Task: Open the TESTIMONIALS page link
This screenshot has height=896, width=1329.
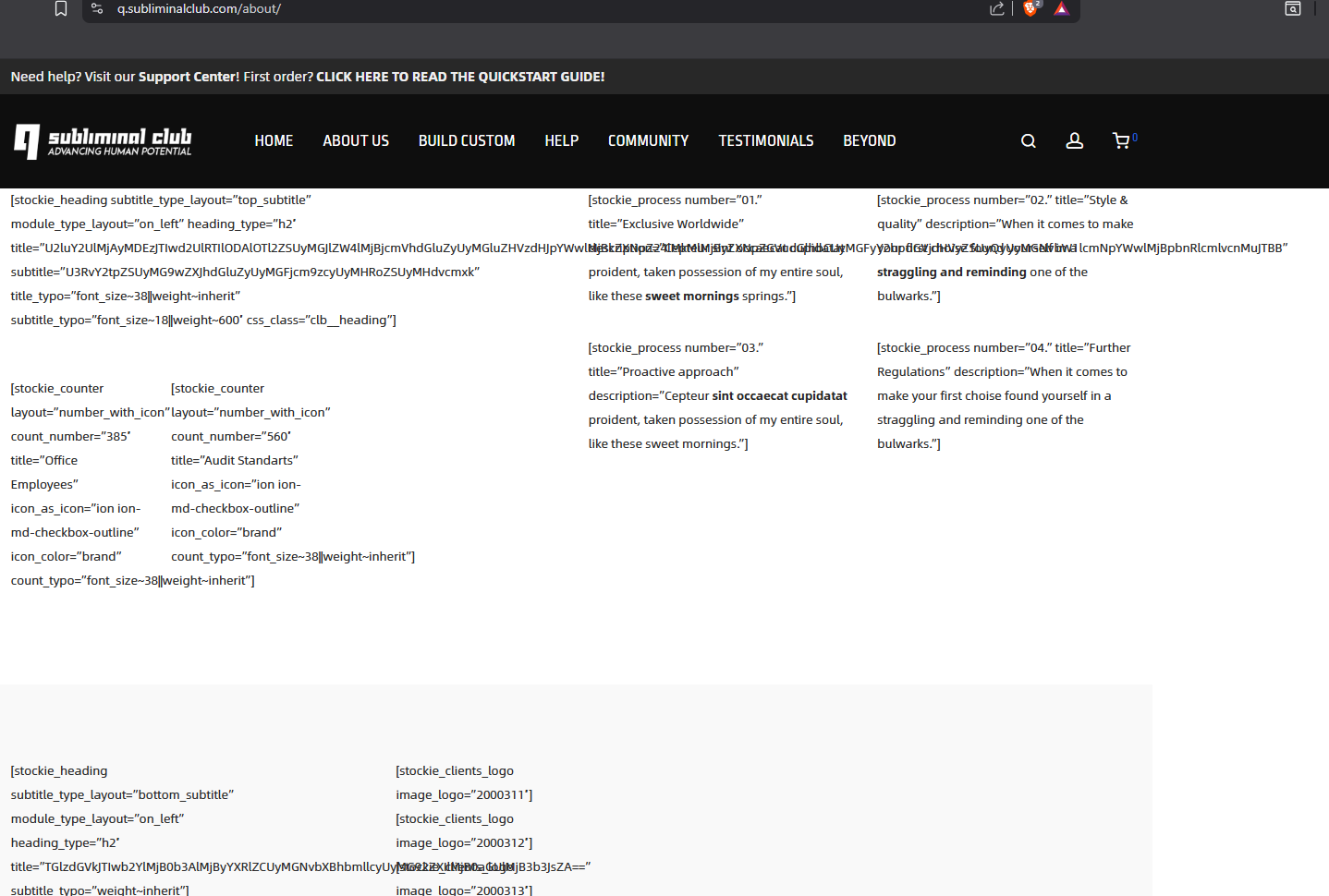Action: coord(765,141)
